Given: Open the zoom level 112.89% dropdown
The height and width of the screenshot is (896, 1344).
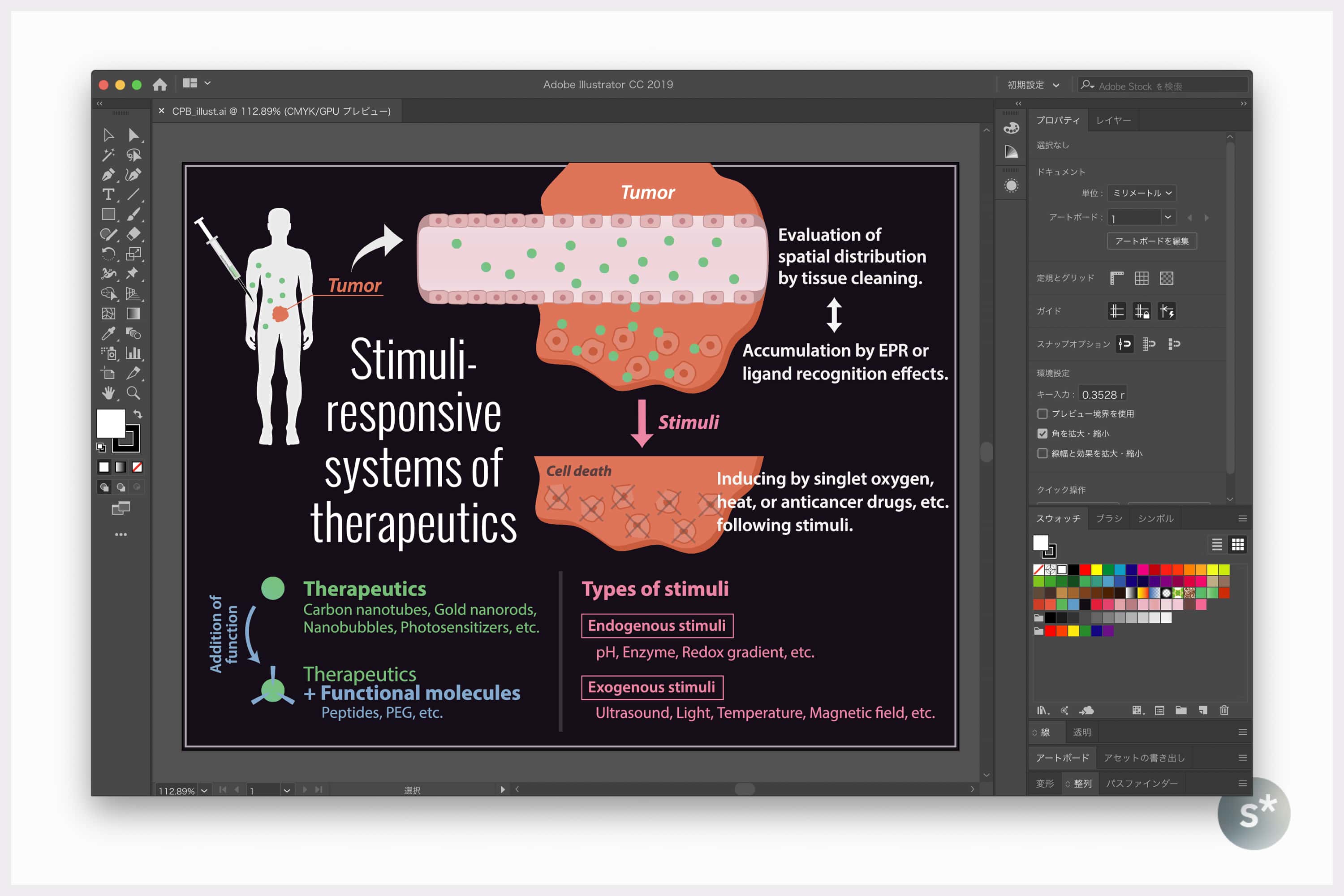Looking at the screenshot, I should point(204,791).
